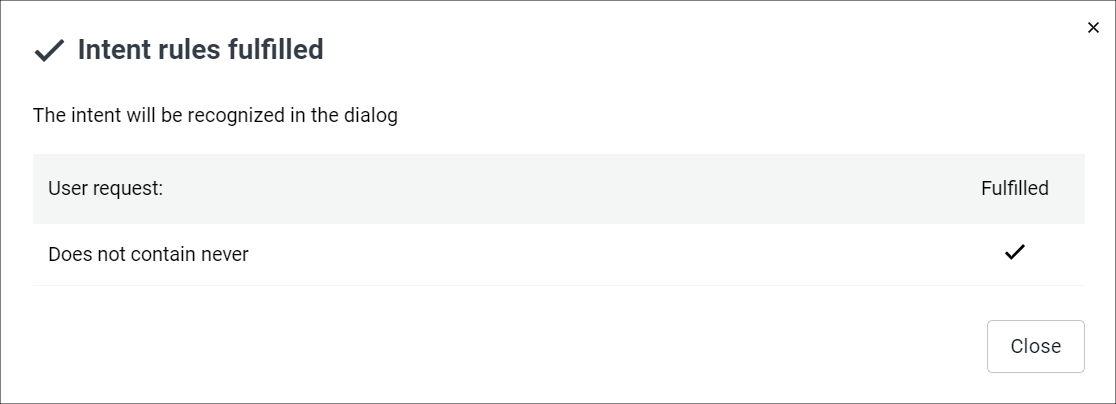Click the Close button
The image size is (1116, 404).
(1035, 346)
